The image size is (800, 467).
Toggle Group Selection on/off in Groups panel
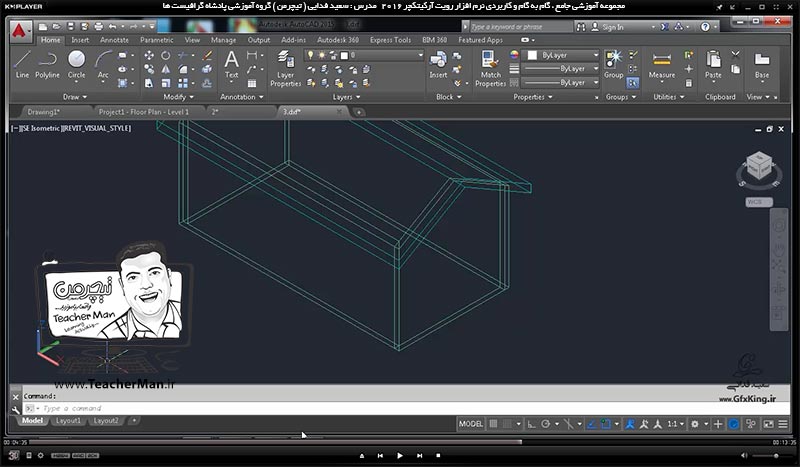[x=633, y=83]
